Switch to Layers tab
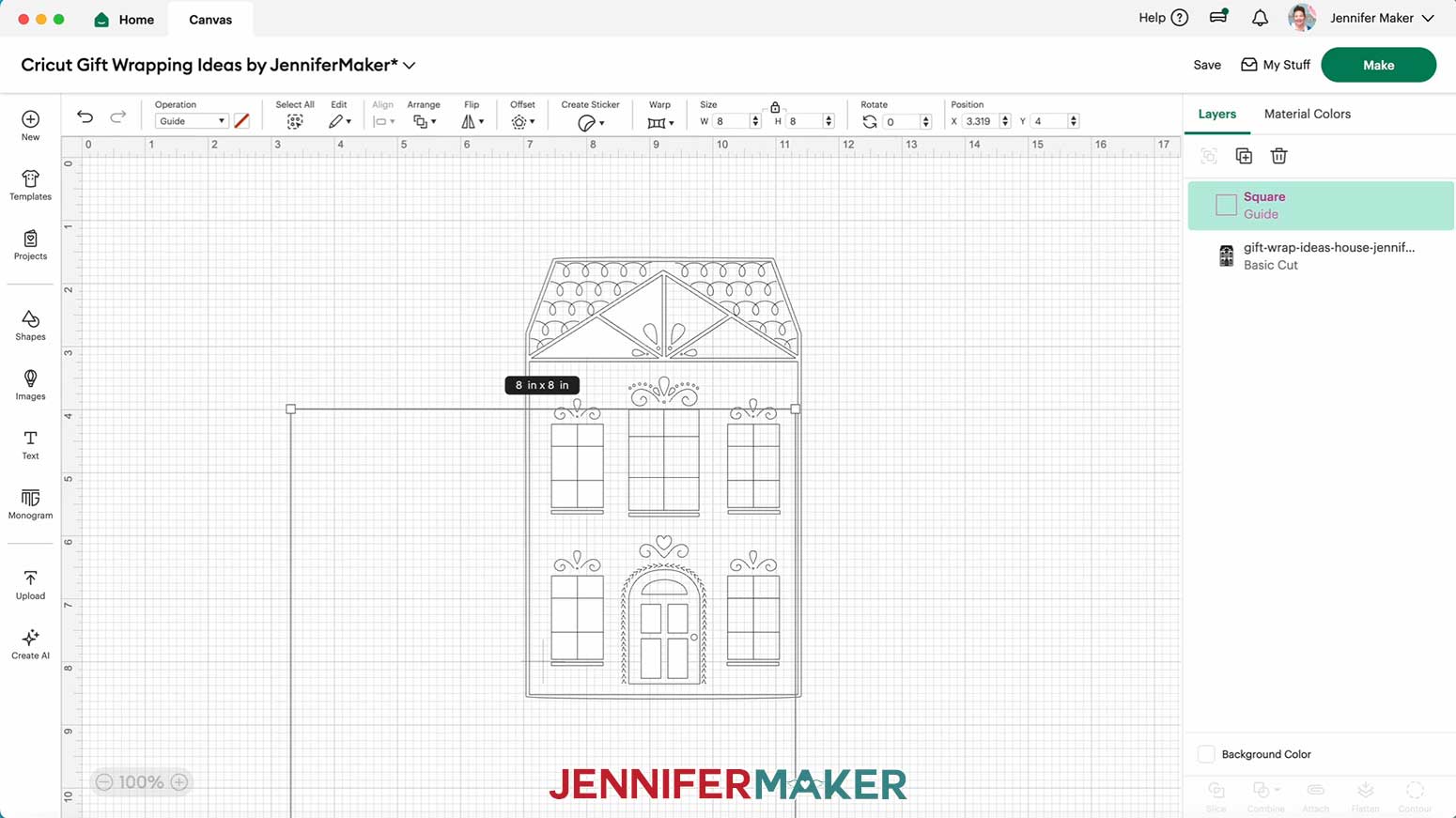 point(1216,114)
